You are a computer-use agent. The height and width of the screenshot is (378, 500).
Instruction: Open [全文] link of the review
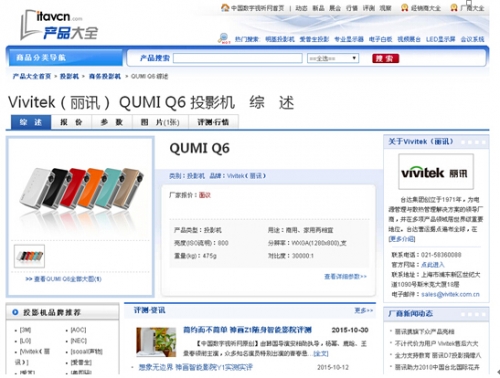[x=320, y=353]
